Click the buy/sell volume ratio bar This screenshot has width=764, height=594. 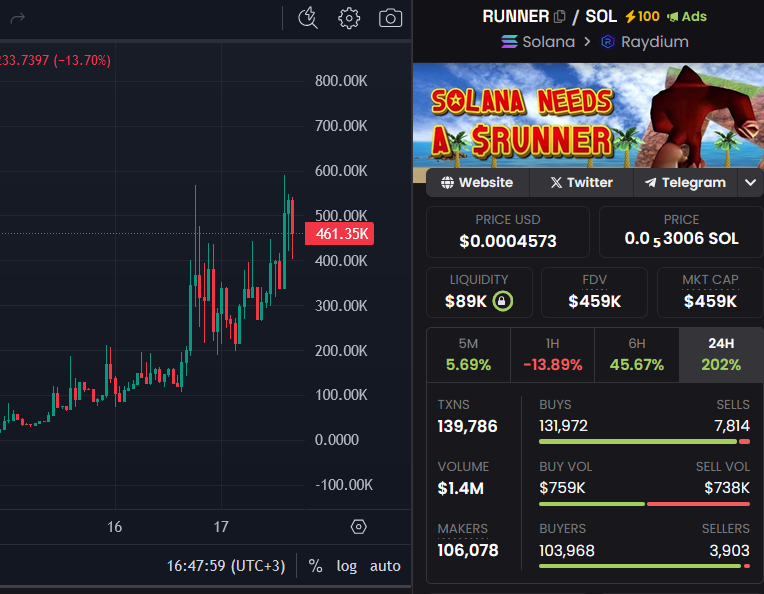[x=644, y=504]
